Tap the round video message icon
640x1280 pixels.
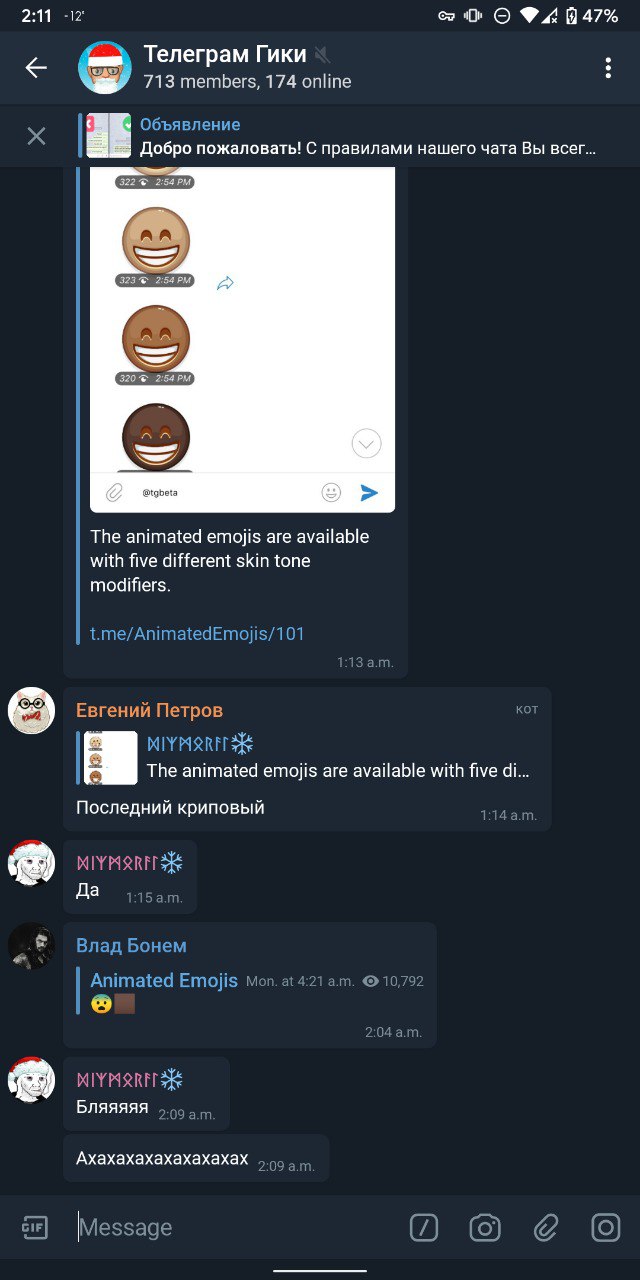(606, 1227)
